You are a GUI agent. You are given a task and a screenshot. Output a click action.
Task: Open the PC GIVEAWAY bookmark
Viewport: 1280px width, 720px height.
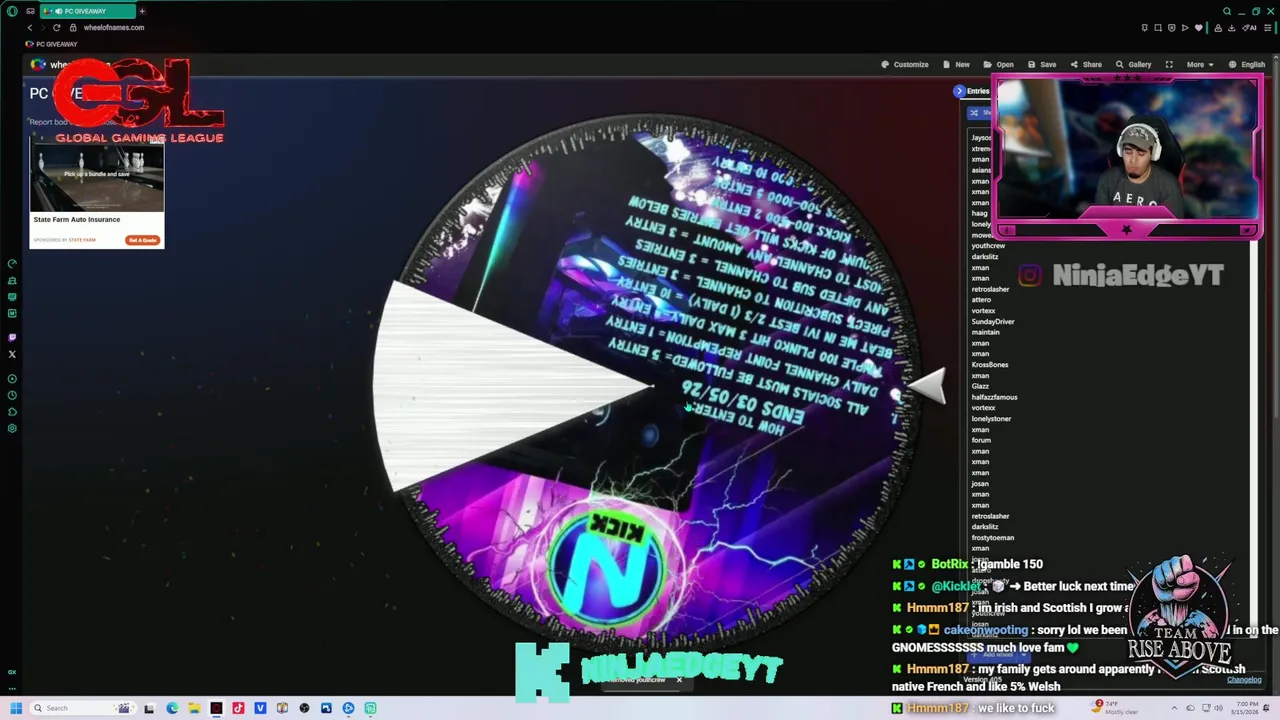(52, 44)
